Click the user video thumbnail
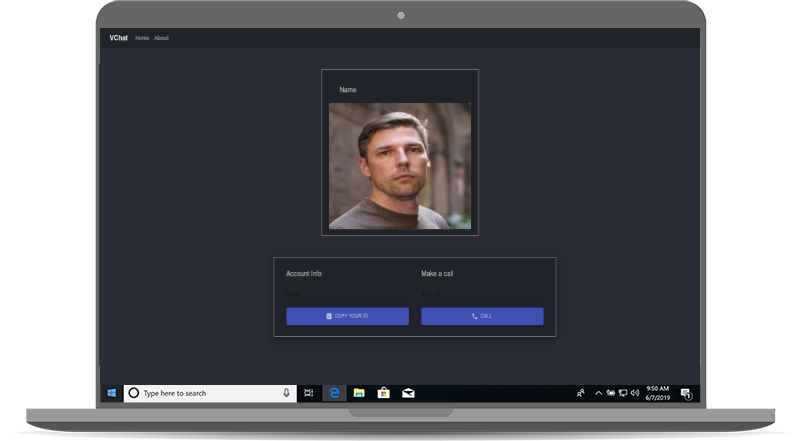800x441 pixels. pyautogui.click(x=400, y=166)
